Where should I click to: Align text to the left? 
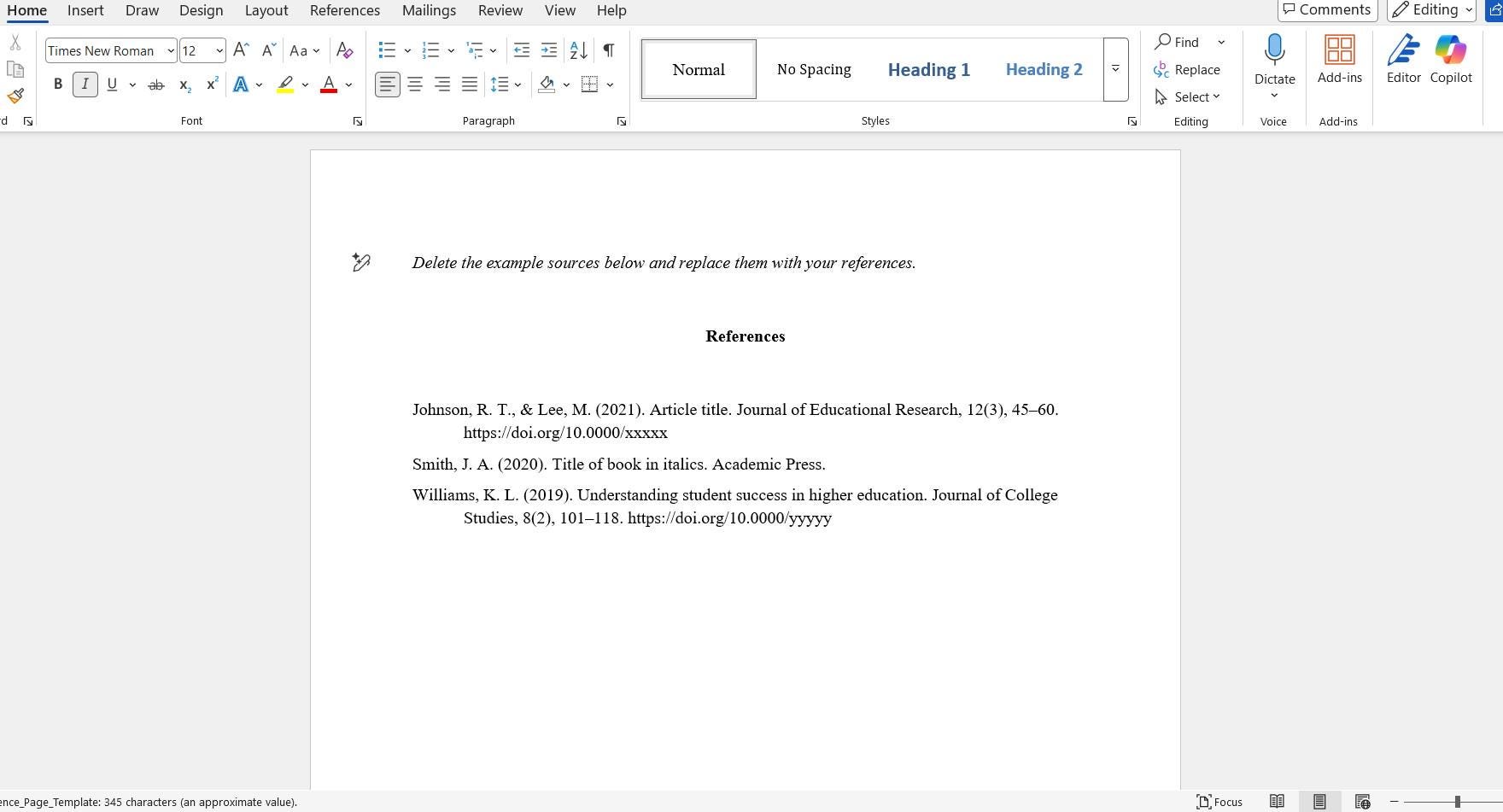pos(388,85)
